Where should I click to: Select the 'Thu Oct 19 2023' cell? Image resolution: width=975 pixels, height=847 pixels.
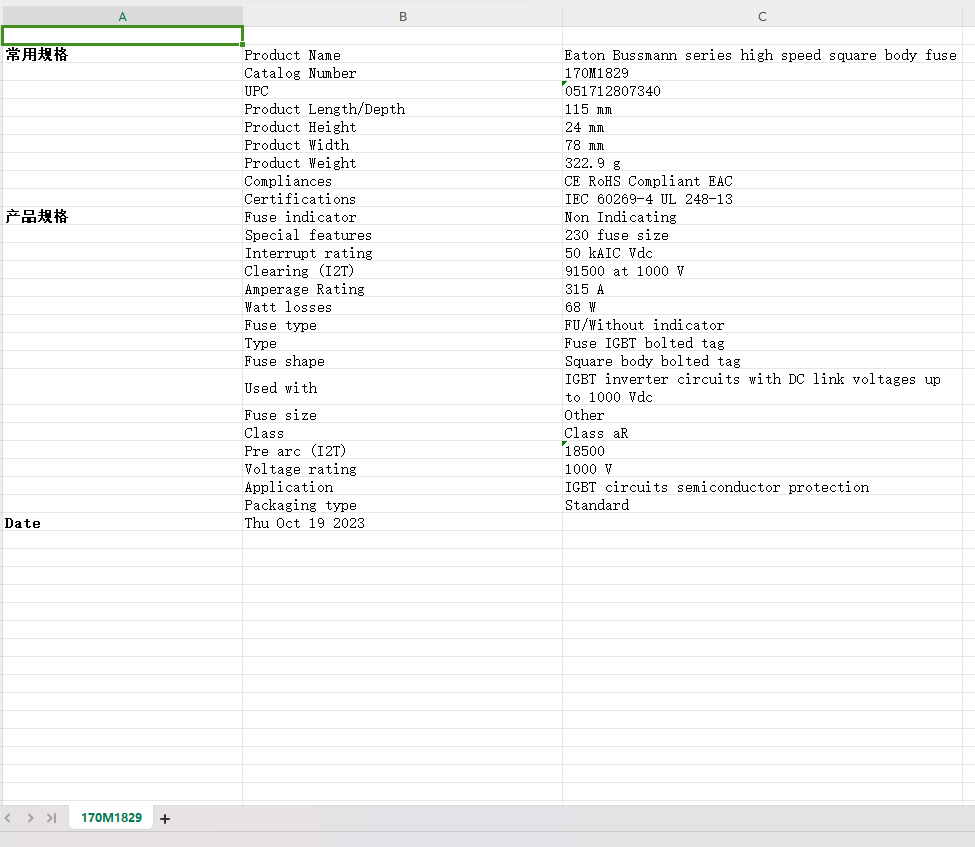pyautogui.click(x=402, y=523)
